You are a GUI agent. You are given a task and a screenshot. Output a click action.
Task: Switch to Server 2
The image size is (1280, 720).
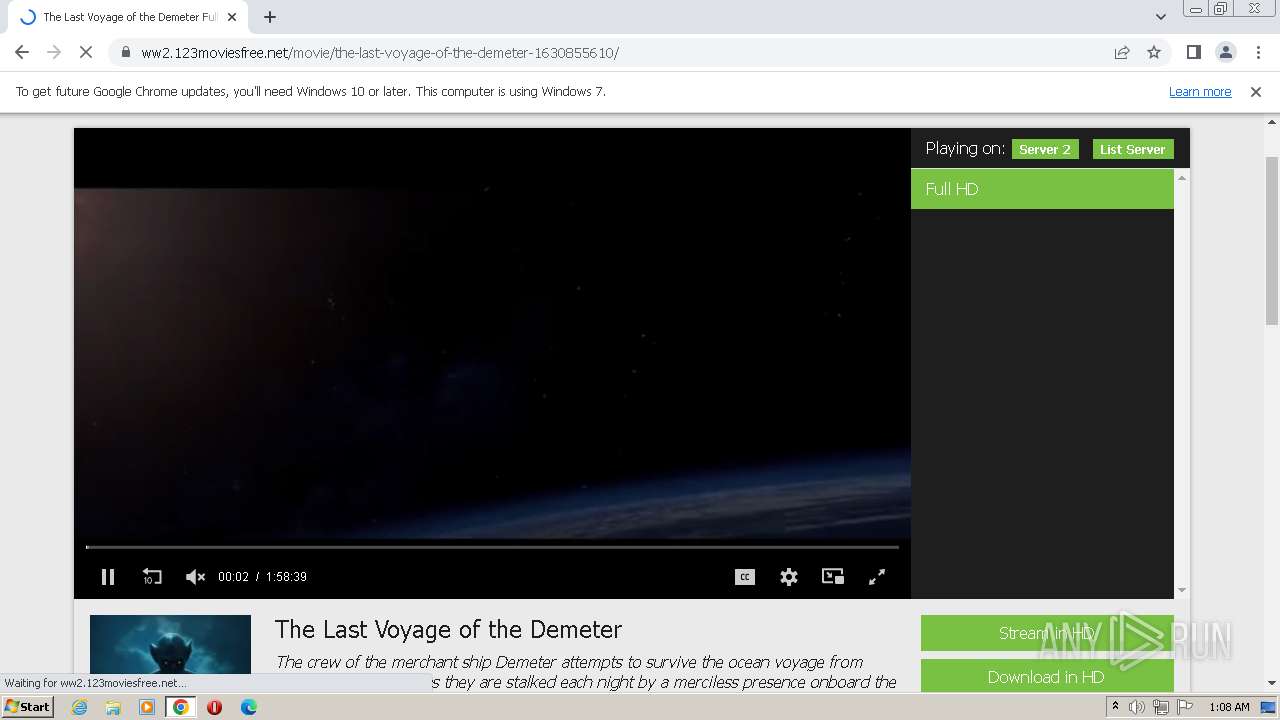[x=1045, y=149]
